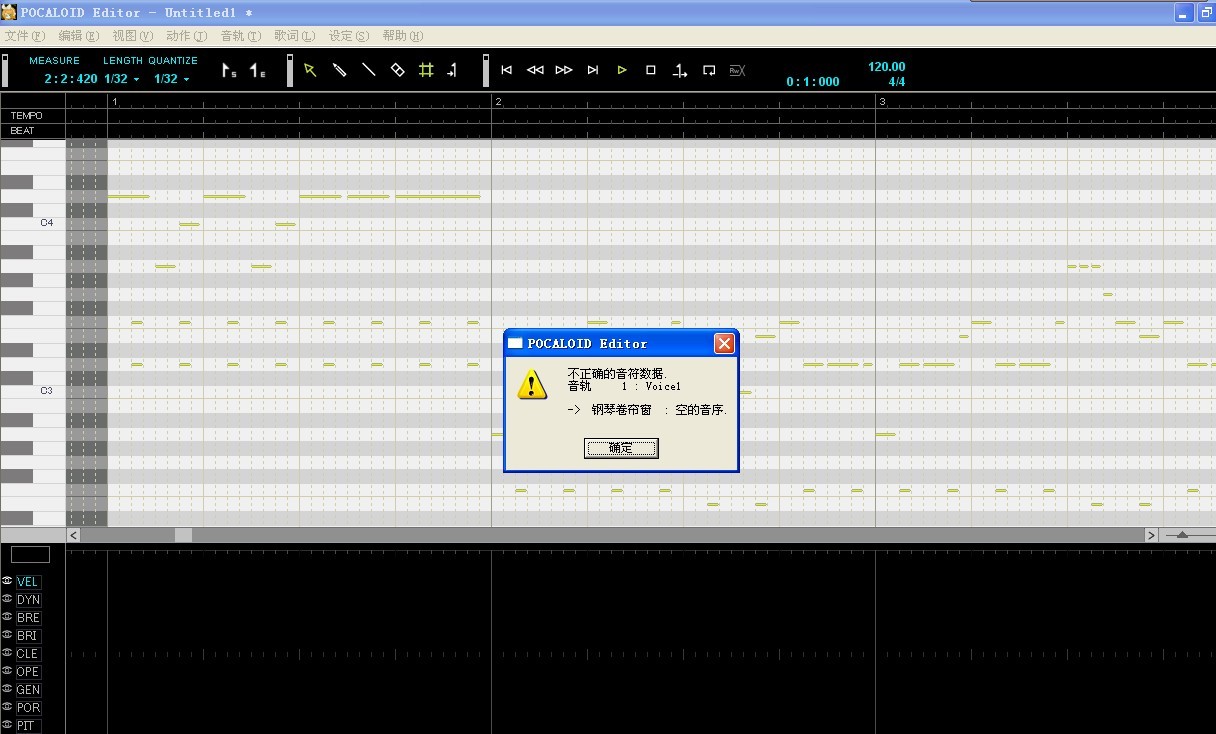
Task: Stop playback with the square stop icon
Action: (x=651, y=70)
